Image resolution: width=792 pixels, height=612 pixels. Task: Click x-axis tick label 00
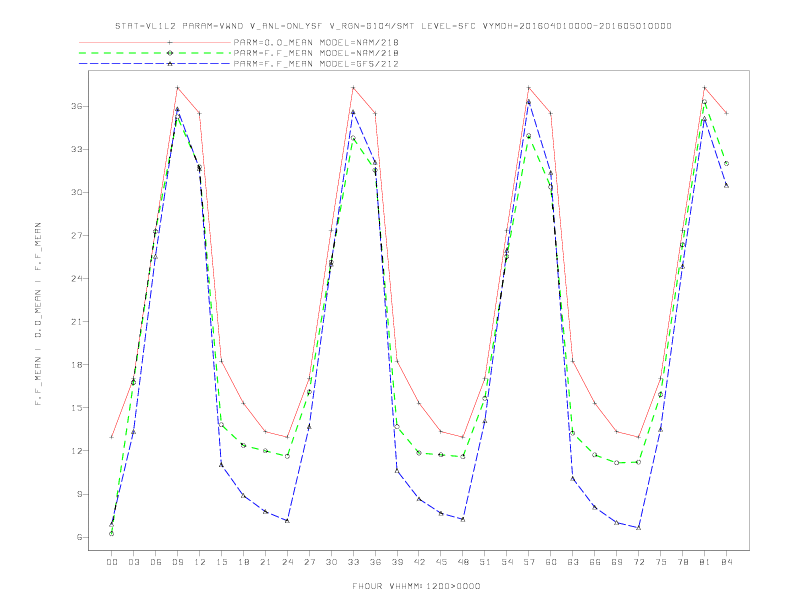point(112,562)
